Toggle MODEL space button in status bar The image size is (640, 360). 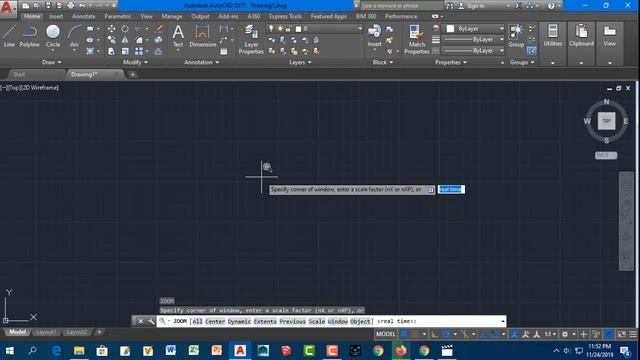click(385, 334)
